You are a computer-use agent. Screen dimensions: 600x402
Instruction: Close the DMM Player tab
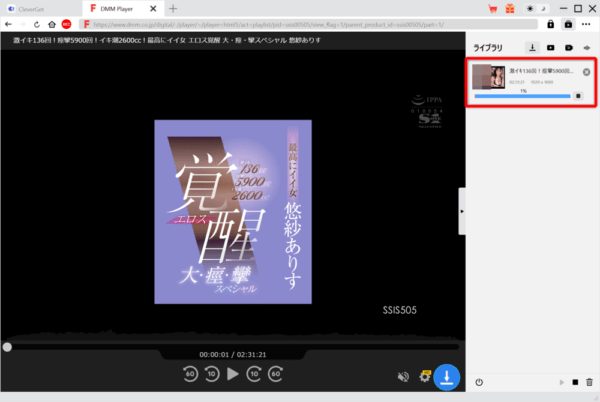tap(153, 8)
